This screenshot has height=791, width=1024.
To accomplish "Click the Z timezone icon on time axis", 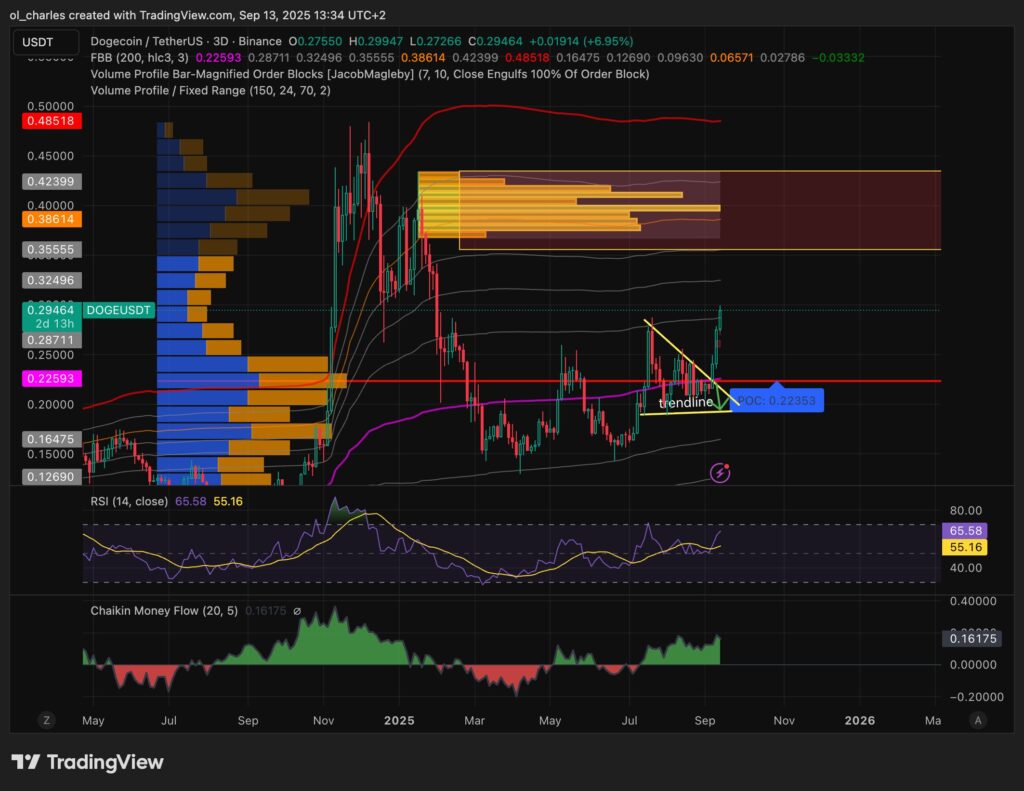I will click(46, 719).
